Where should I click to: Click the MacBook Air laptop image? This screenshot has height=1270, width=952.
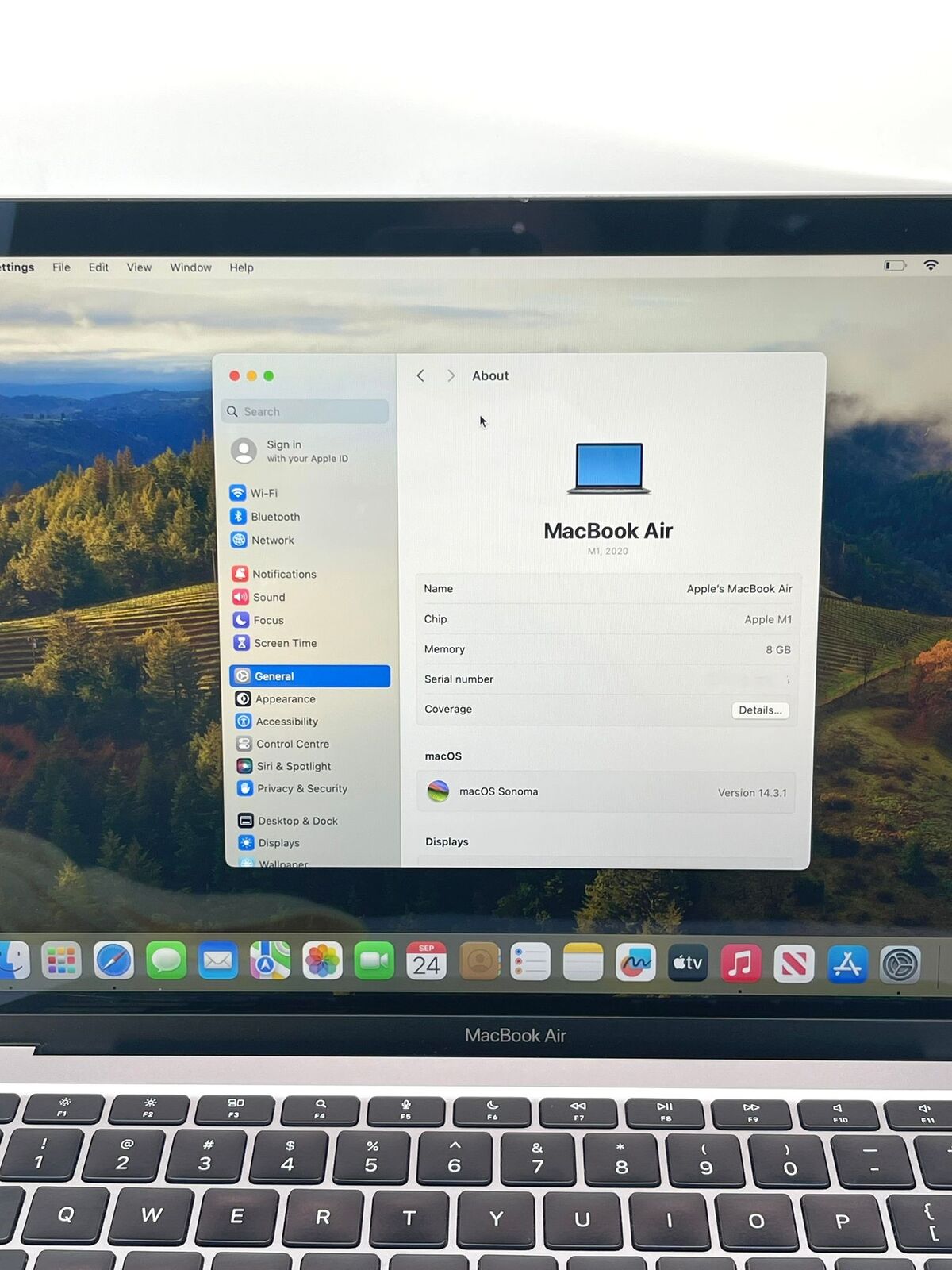609,468
